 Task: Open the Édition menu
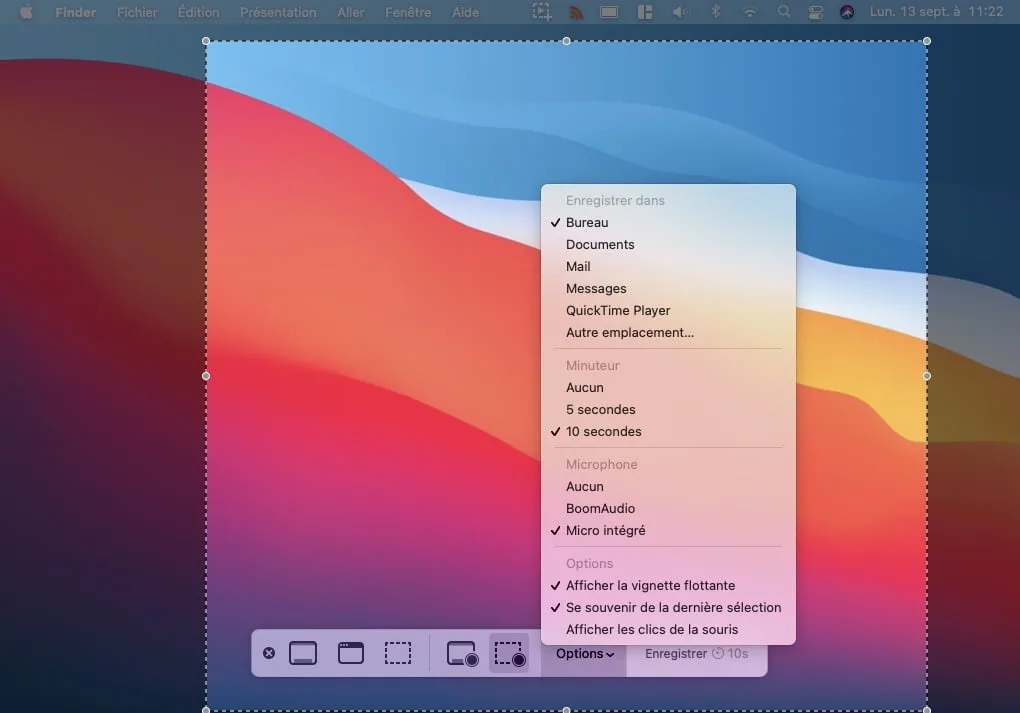pyautogui.click(x=198, y=12)
